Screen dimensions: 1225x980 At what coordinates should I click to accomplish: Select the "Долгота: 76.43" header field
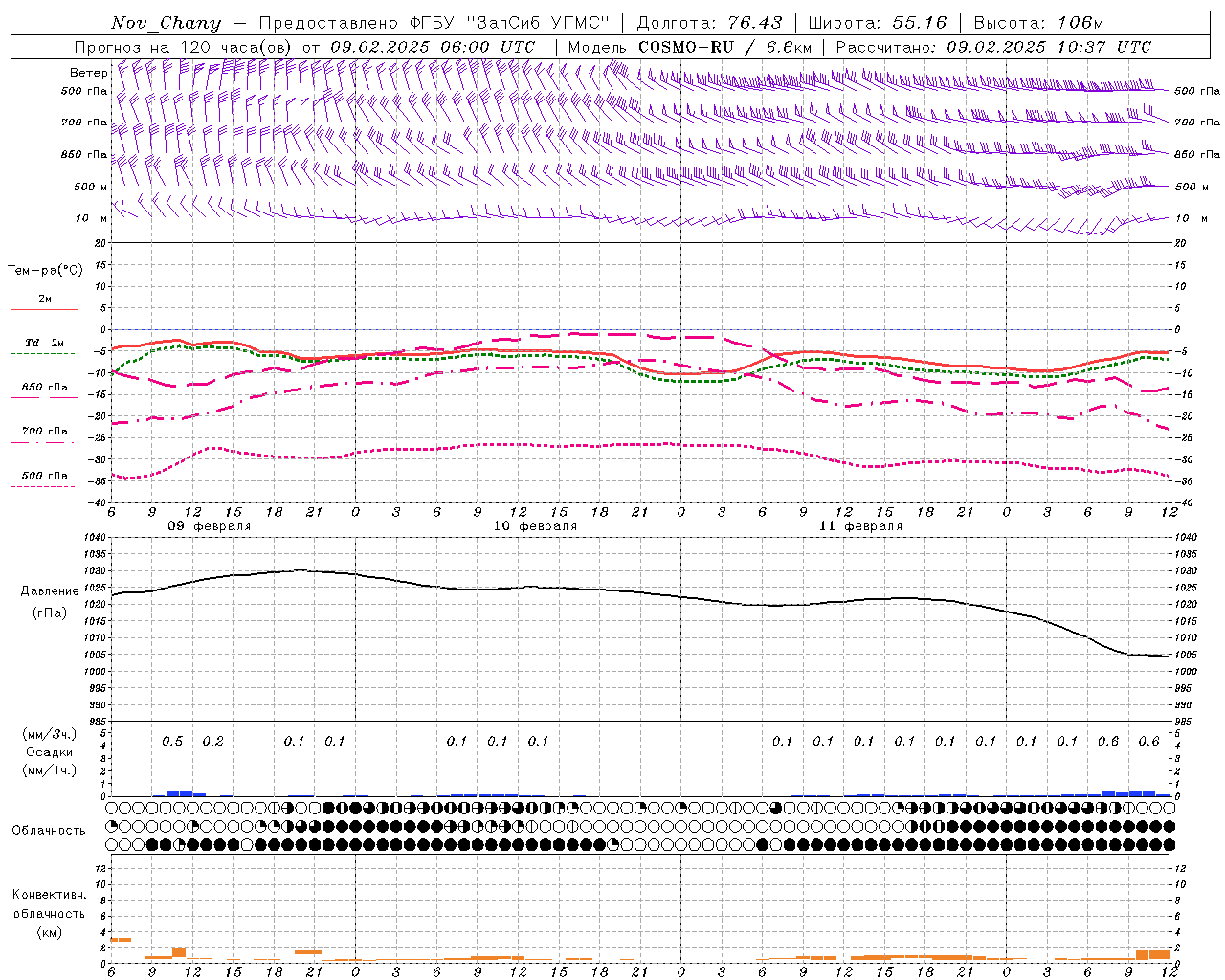[709, 23]
